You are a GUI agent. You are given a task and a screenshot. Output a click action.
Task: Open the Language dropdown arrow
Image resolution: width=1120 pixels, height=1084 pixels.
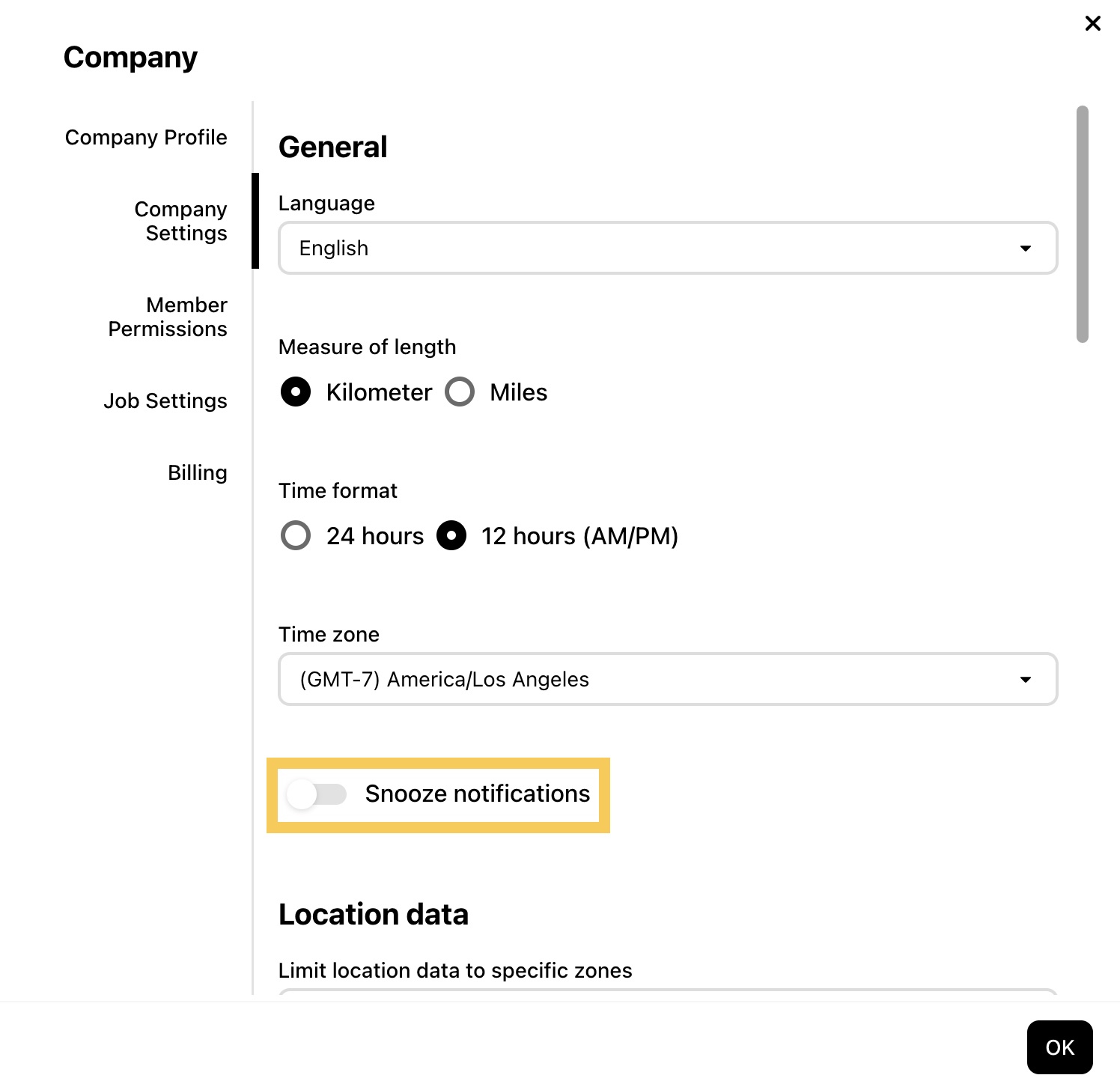tap(1025, 249)
